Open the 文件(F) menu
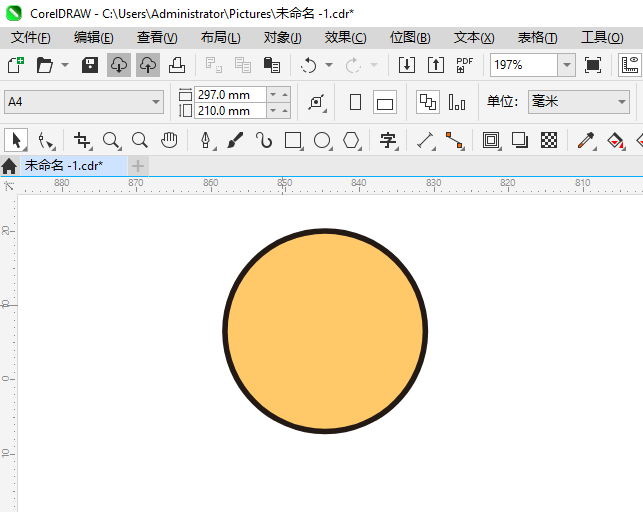The height and width of the screenshot is (512, 643). tap(30, 38)
